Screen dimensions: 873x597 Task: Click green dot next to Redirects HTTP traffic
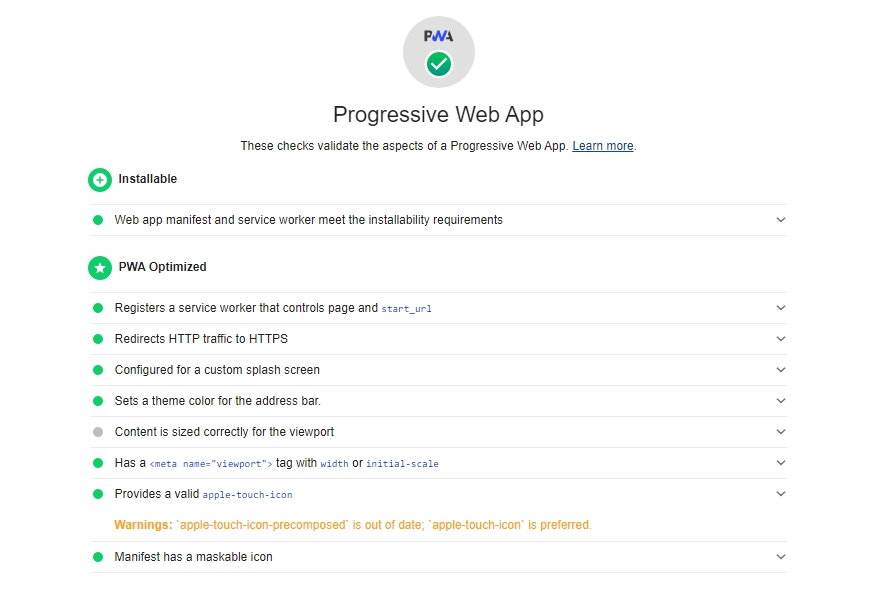(98, 339)
